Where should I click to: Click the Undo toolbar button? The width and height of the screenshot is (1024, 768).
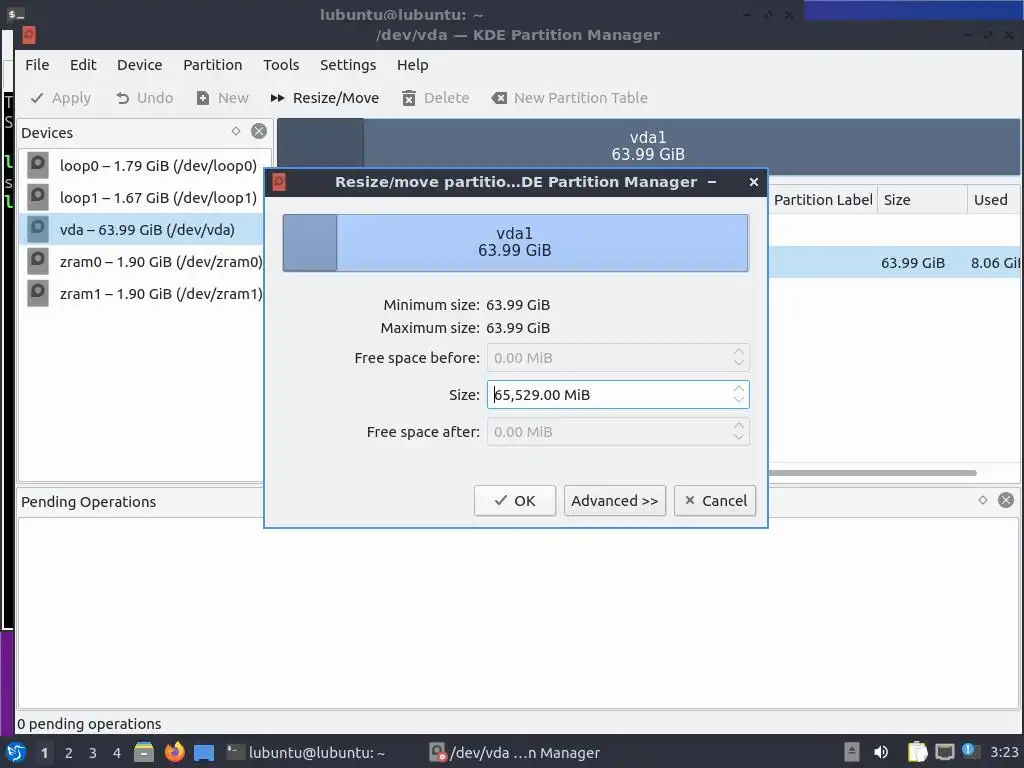point(144,98)
